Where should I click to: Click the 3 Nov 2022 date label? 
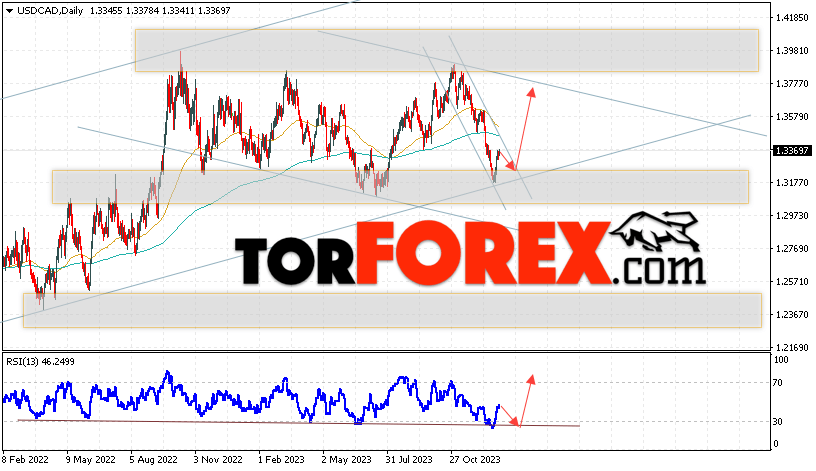[218, 460]
